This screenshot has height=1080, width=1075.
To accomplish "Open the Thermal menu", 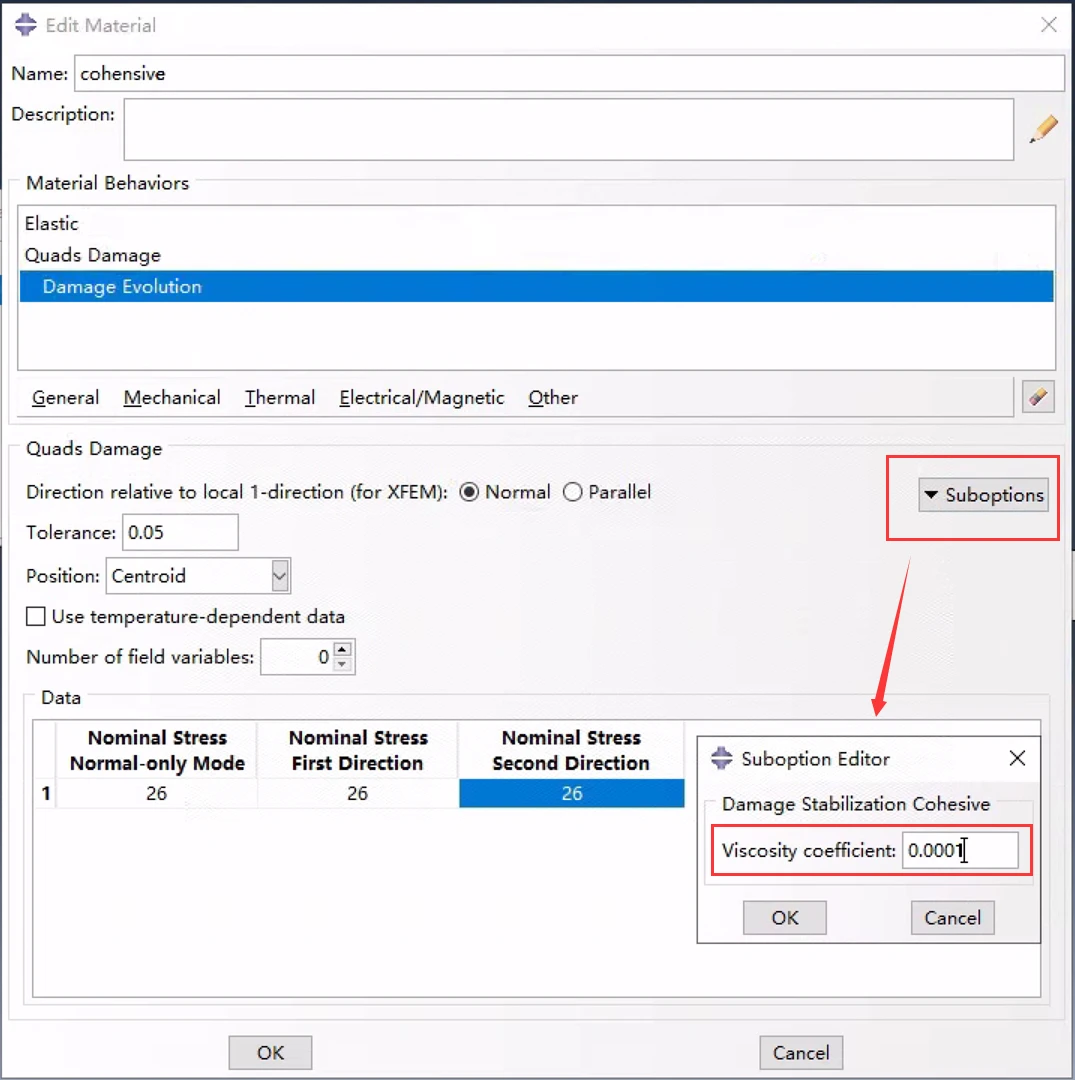I will pyautogui.click(x=280, y=397).
